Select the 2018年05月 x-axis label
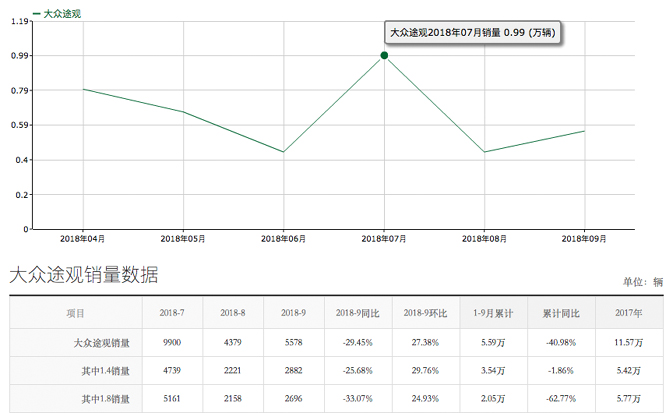The image size is (666, 413). click(x=183, y=239)
